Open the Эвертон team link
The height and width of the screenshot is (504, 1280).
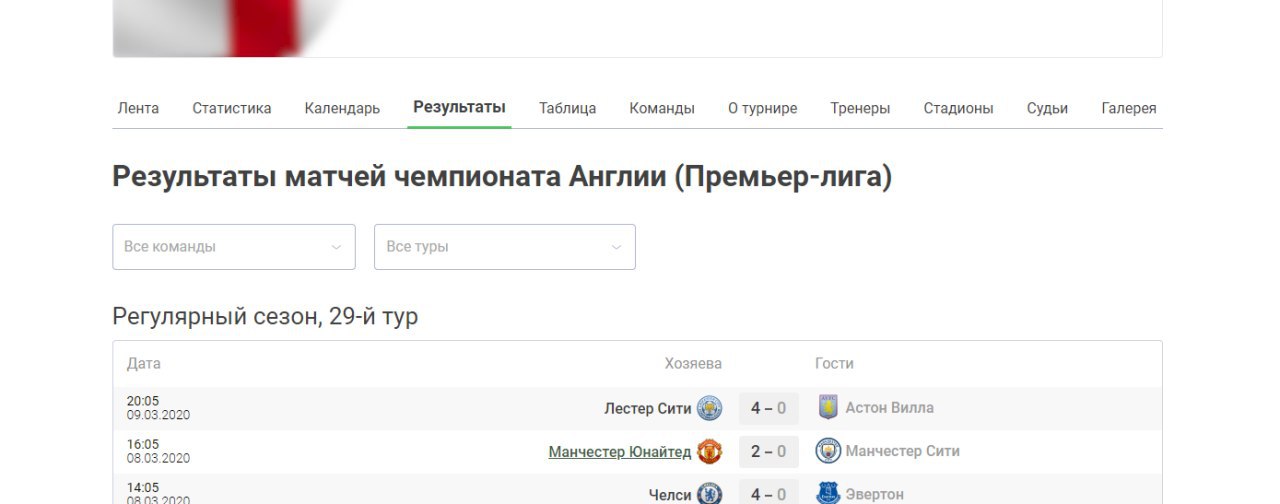875,495
